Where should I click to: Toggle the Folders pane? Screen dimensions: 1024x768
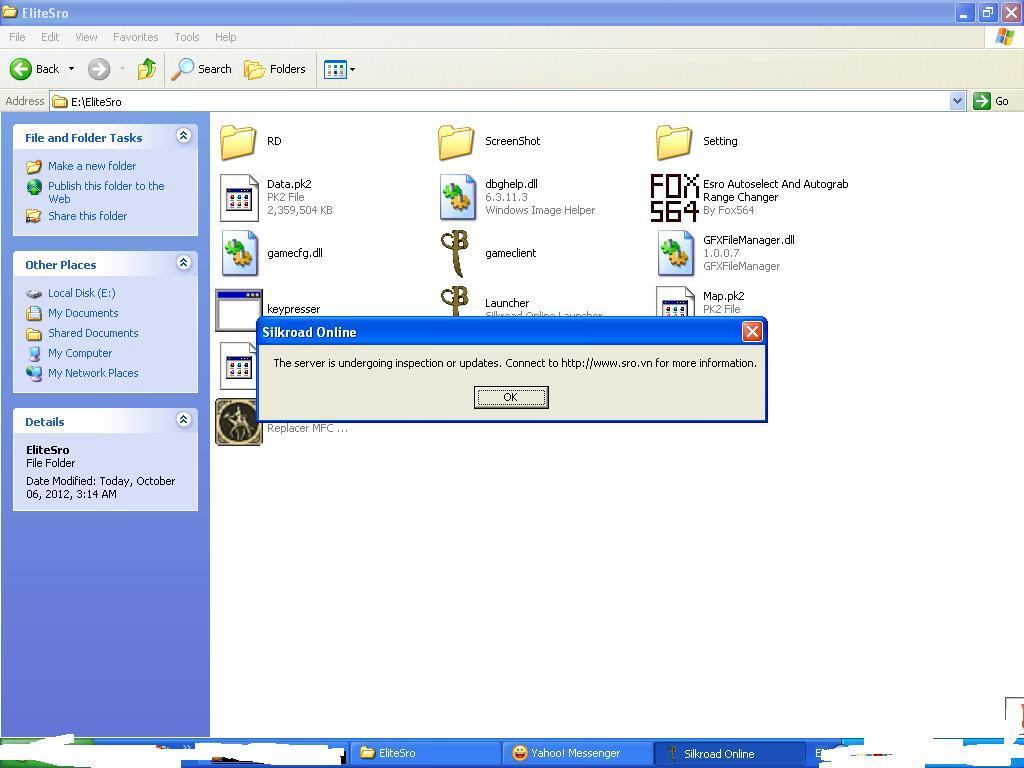coord(275,69)
